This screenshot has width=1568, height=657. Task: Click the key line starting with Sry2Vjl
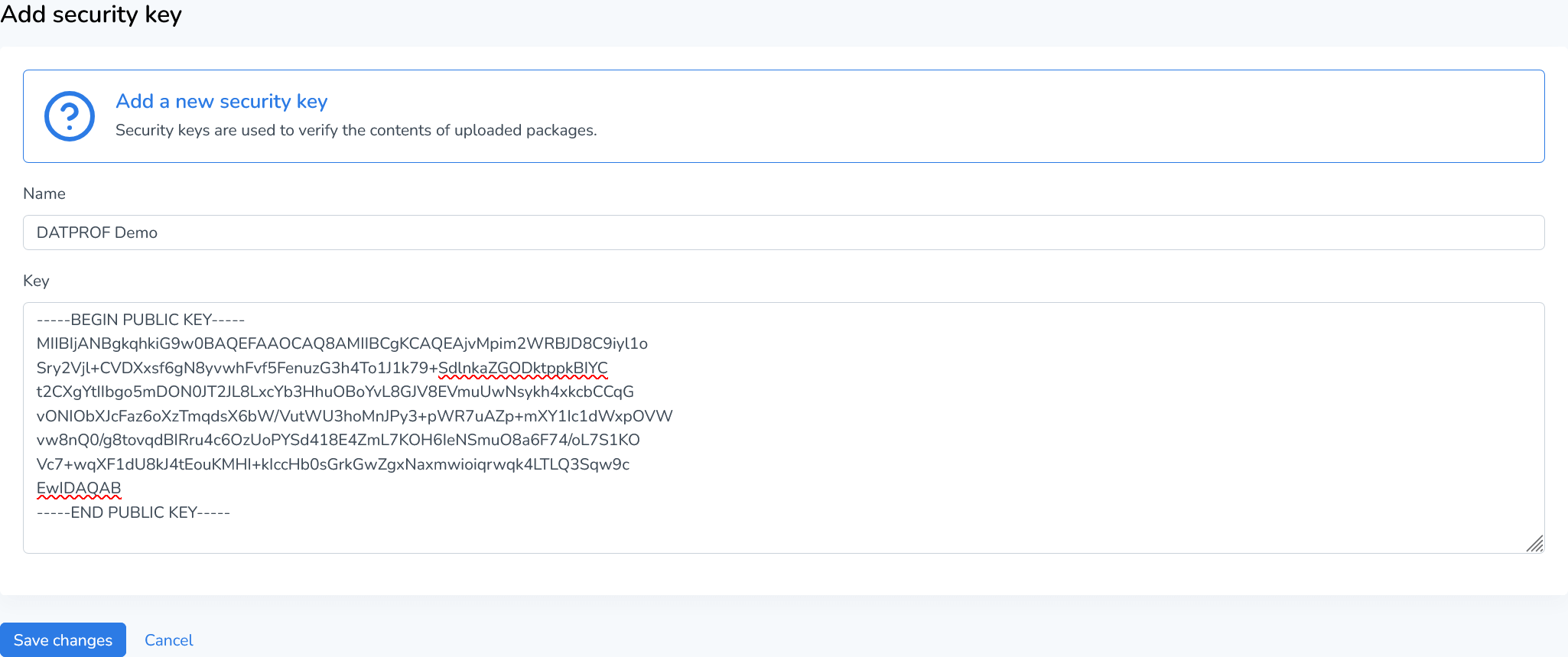229,368
